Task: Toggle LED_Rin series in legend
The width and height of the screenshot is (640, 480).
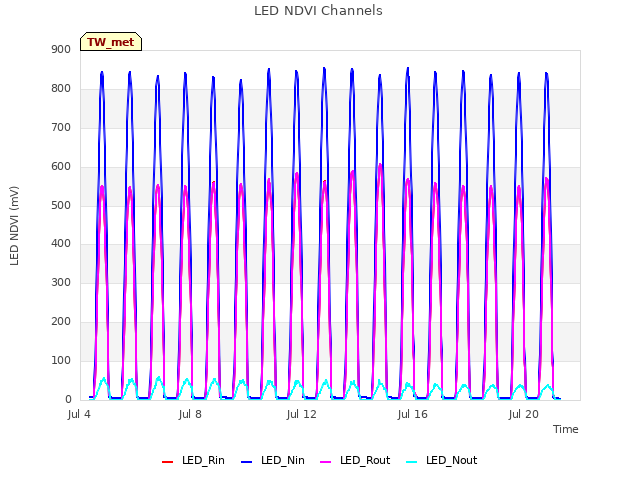Action: pos(193,460)
